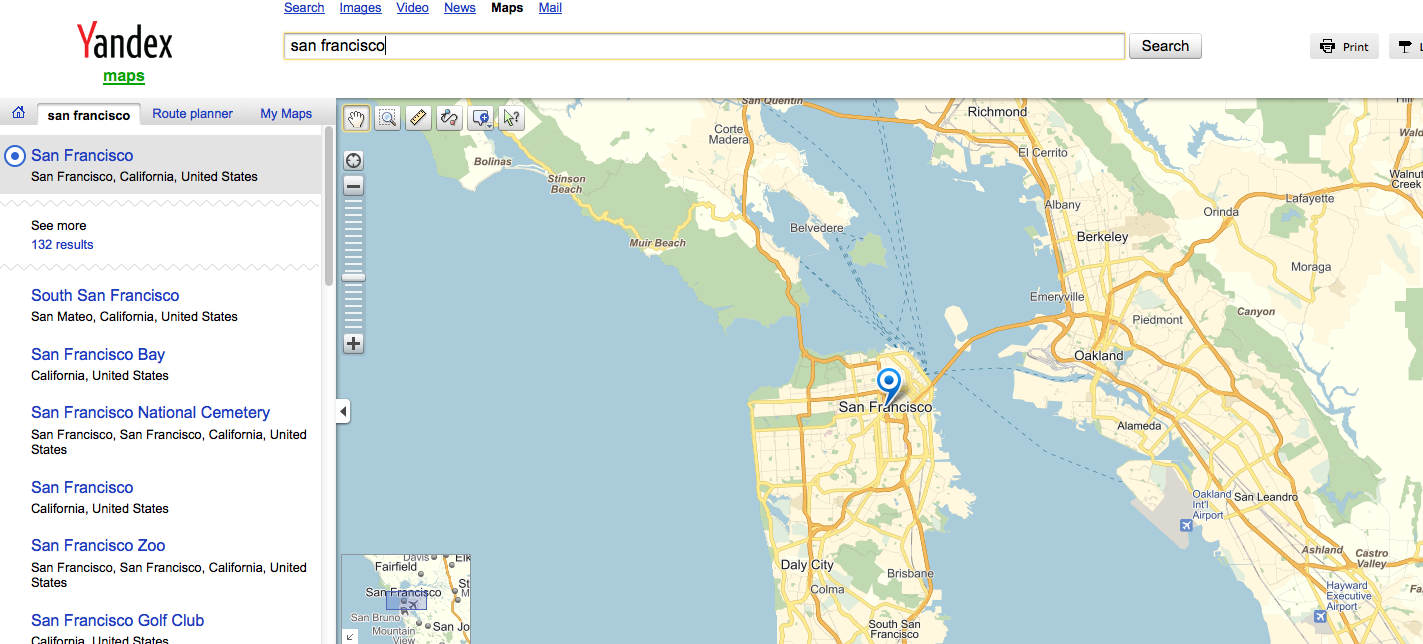Select the add placemark tool
Image resolution: width=1423 pixels, height=644 pixels.
477,118
